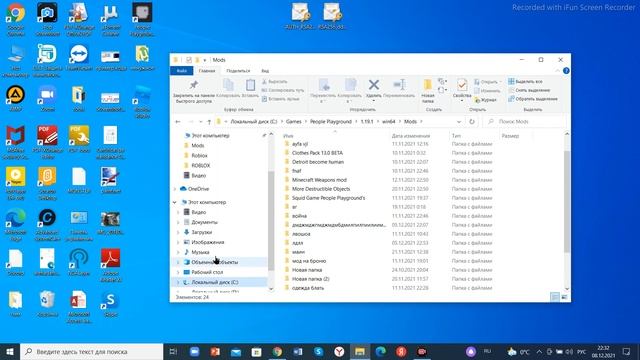This screenshot has height=360, width=640.
Task: Open Explorer help question mark icon
Action: (566, 71)
